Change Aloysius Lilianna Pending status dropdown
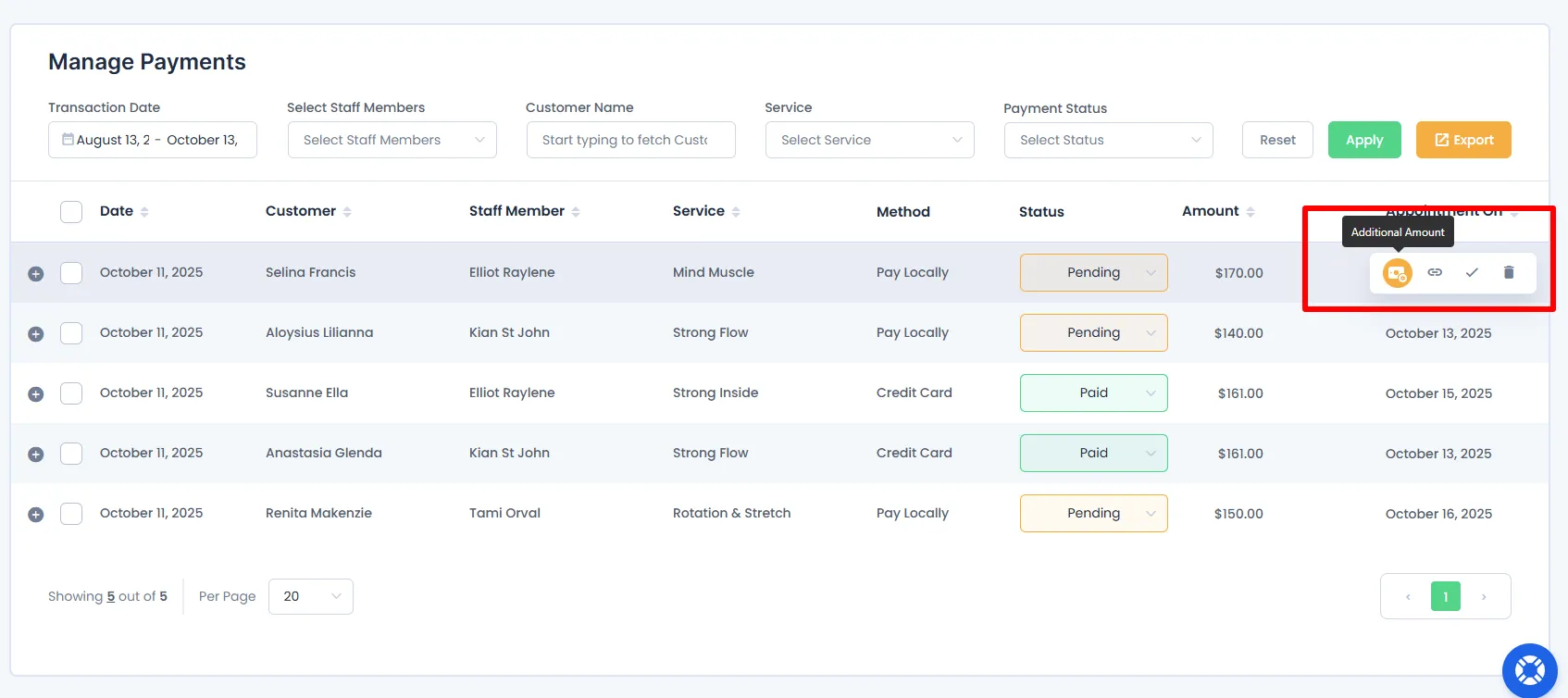Screen dimensions: 1568x698 1094,333
